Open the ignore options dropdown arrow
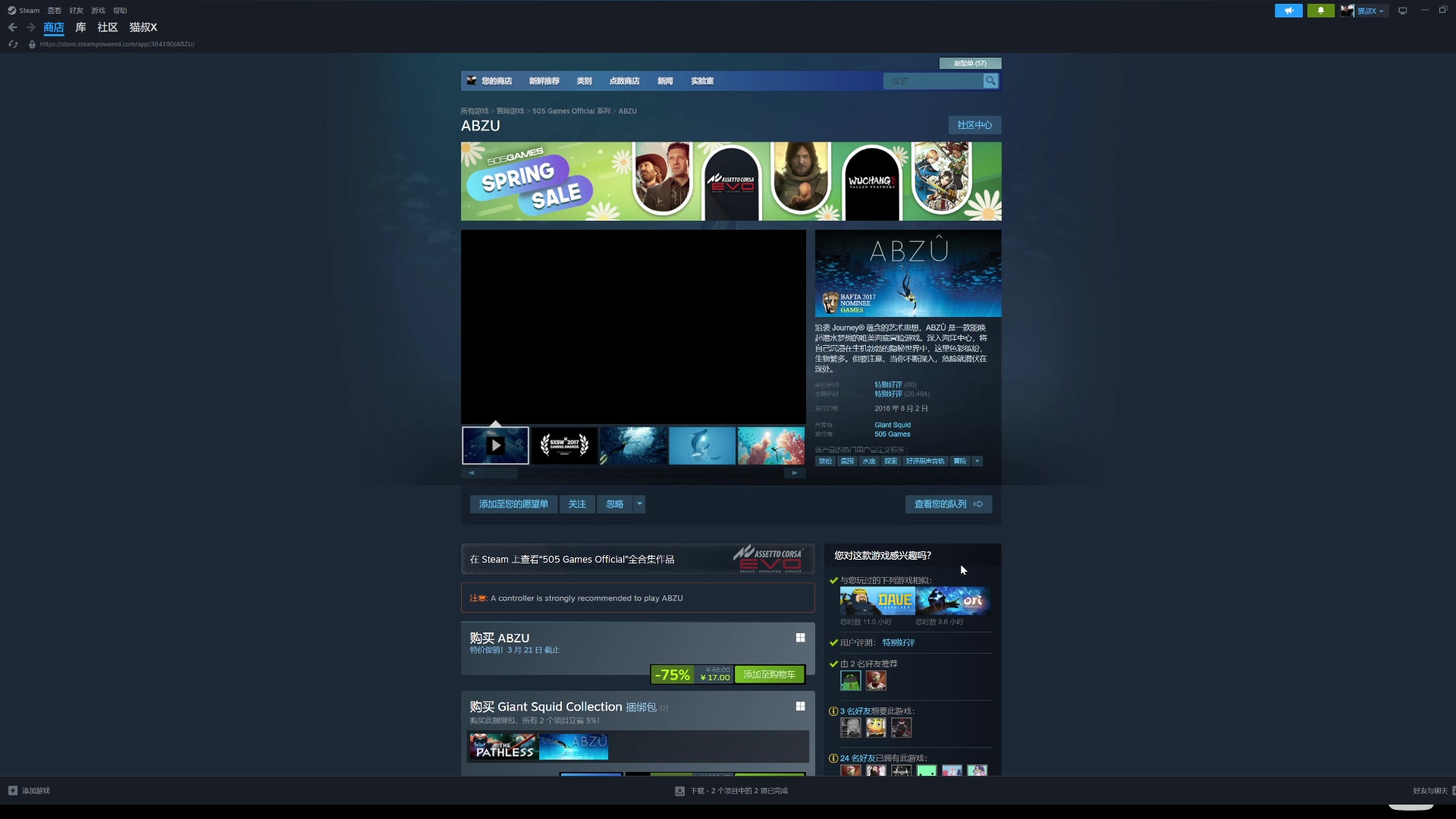1456x819 pixels. pyautogui.click(x=639, y=504)
